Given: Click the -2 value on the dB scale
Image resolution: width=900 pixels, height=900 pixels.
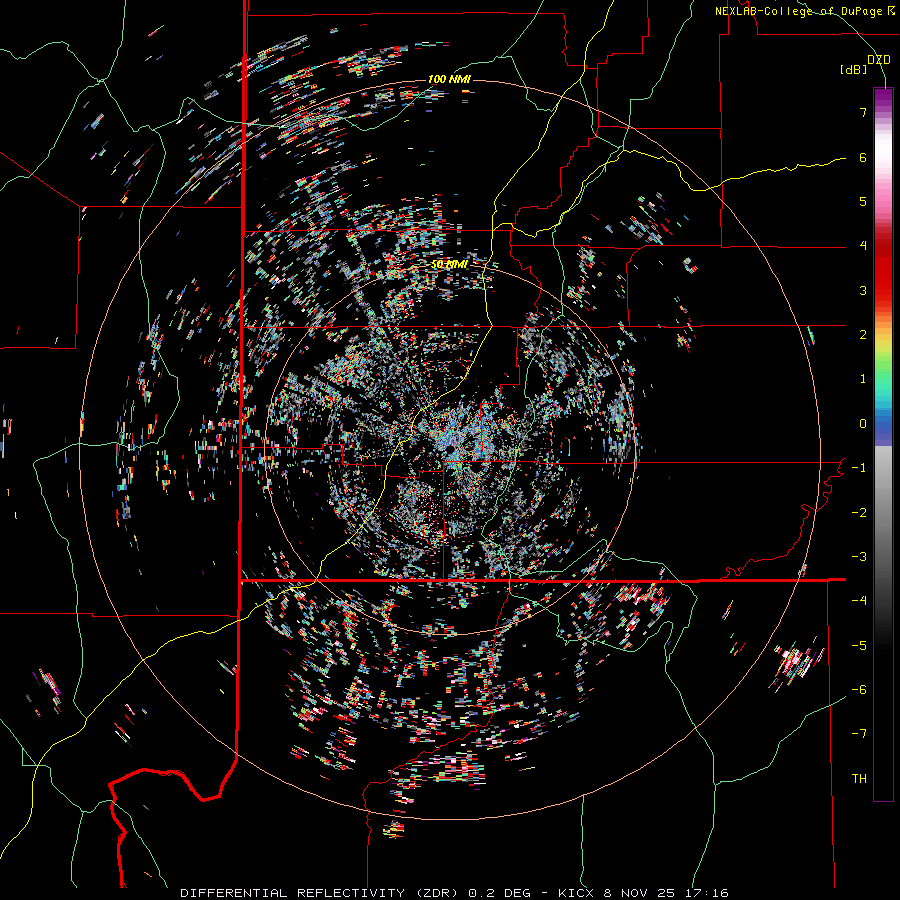Looking at the screenshot, I should pyautogui.click(x=859, y=513).
